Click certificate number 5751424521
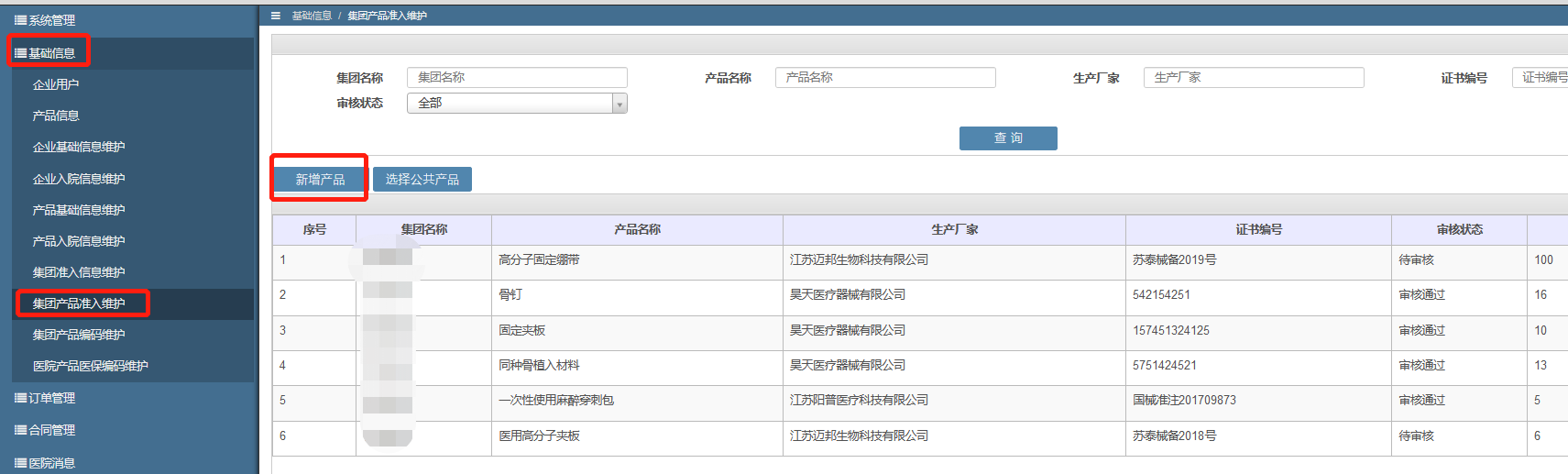1568x474 pixels. point(1165,366)
